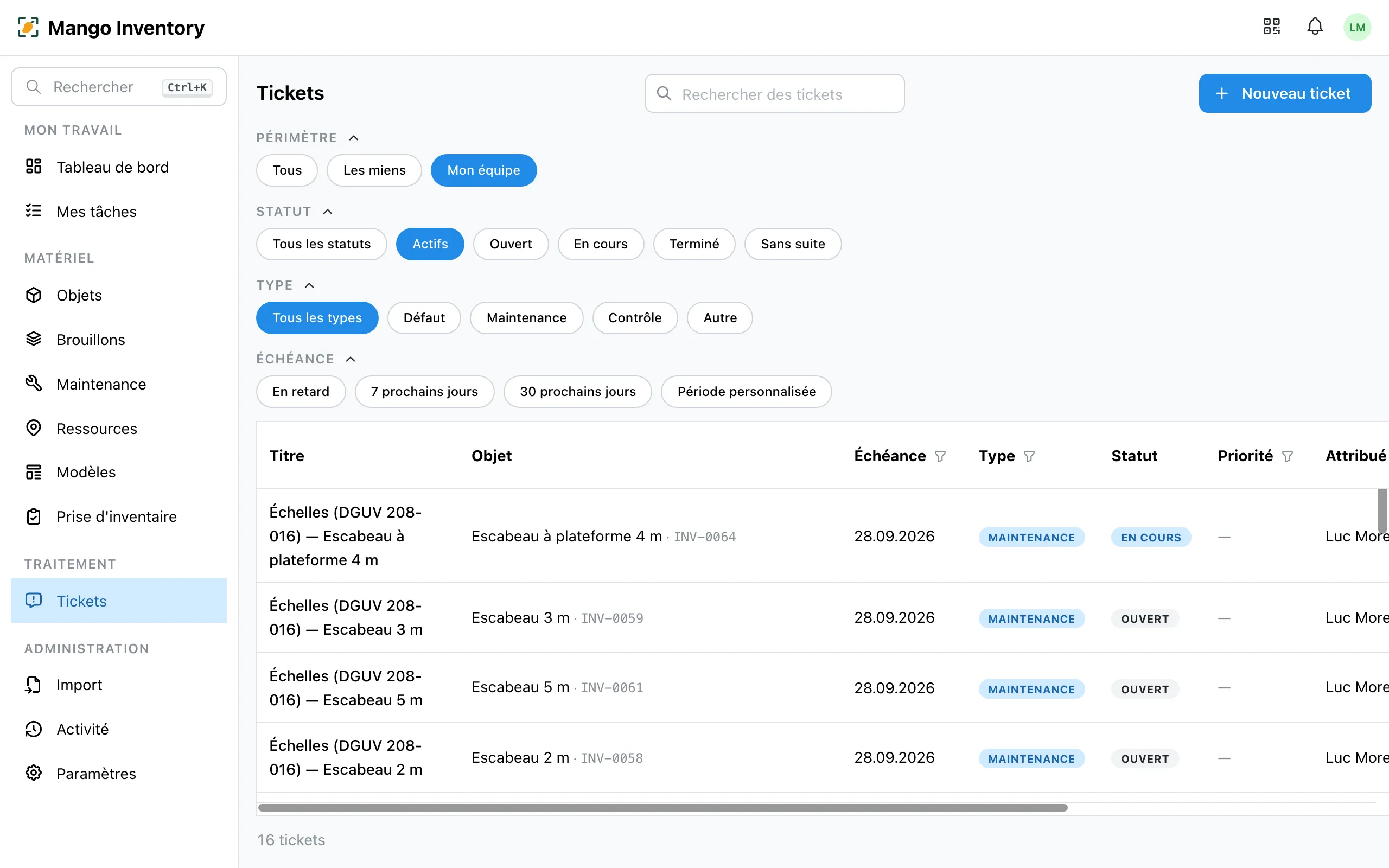
Task: Click the Tableau de bord dashboard icon
Action: pos(34,167)
